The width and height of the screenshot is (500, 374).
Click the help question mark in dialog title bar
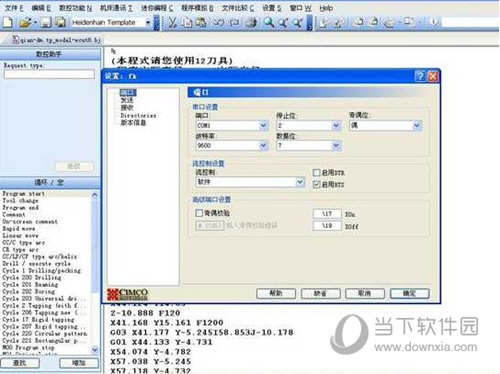(420, 76)
